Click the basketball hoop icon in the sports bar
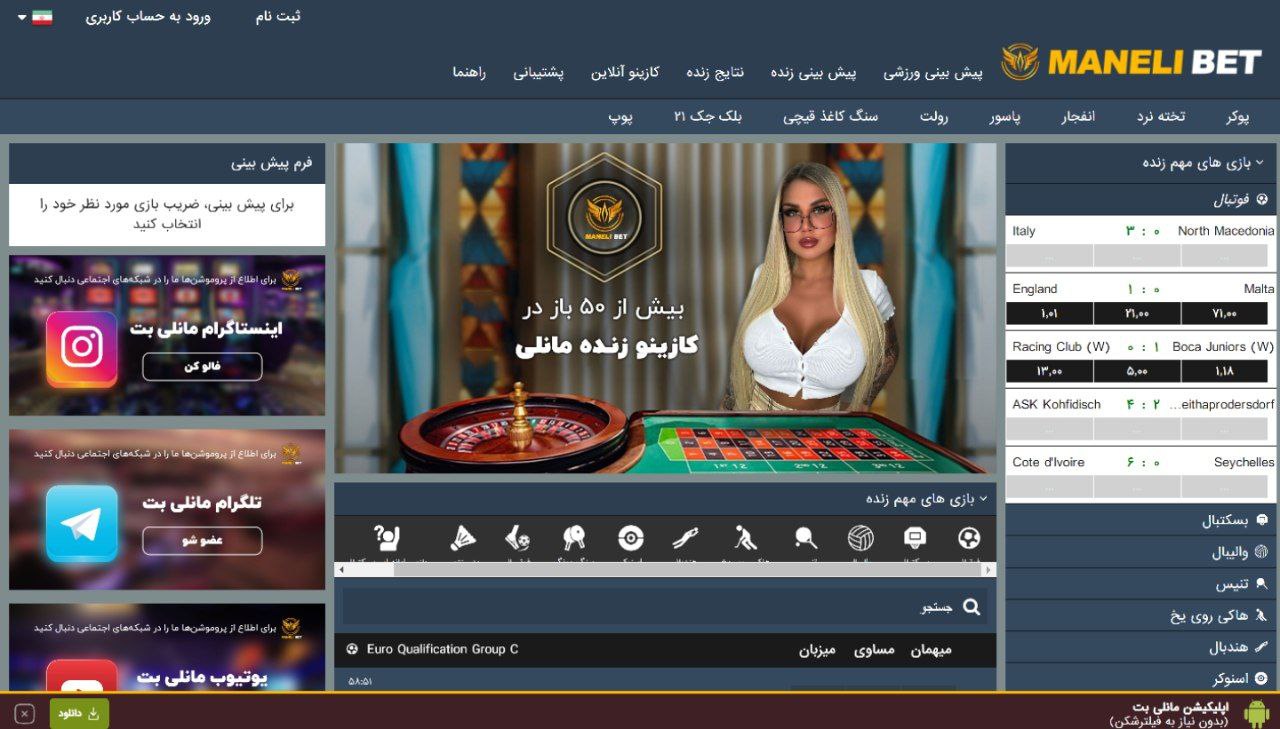Screen dimensions: 1280x729 tap(916, 537)
